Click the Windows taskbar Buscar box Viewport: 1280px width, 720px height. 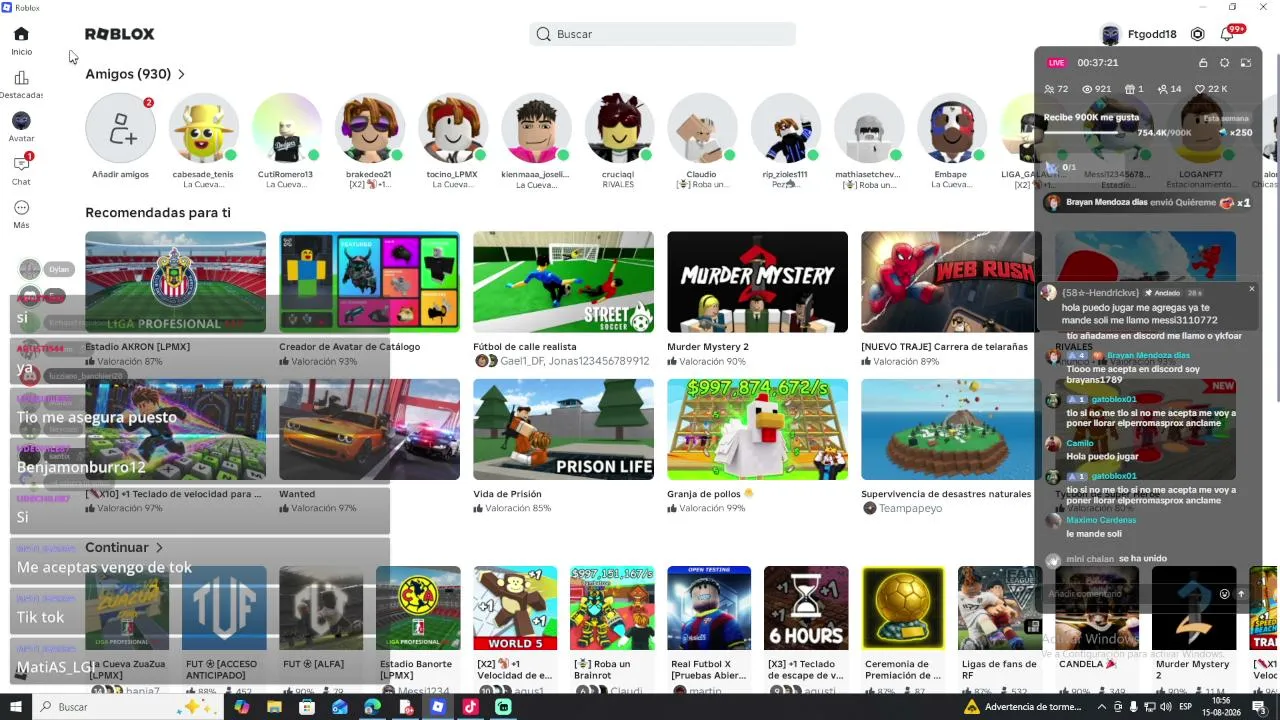coord(127,707)
